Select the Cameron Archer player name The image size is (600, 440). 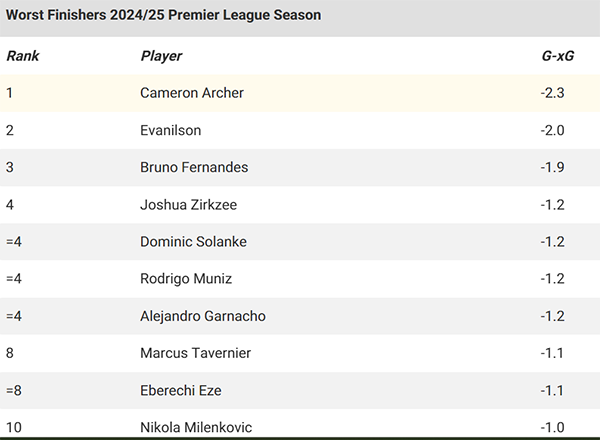click(x=192, y=93)
